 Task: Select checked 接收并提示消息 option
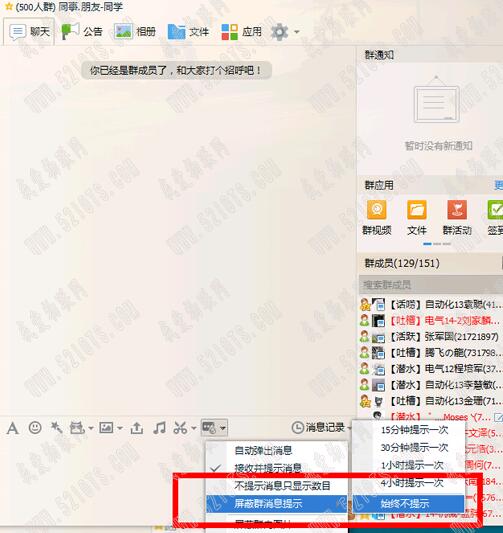(277, 468)
